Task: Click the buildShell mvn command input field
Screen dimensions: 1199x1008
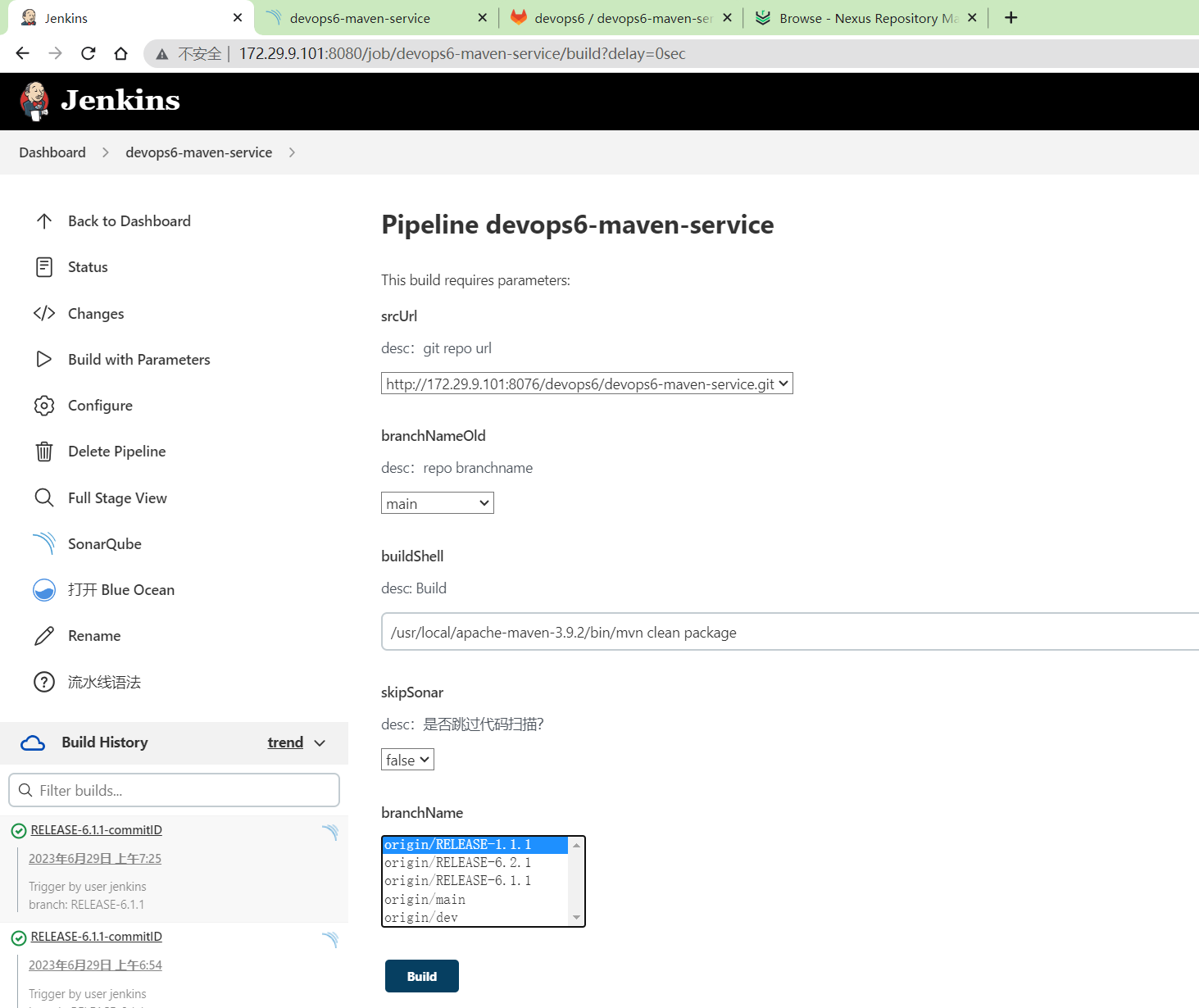Action: coord(790,632)
